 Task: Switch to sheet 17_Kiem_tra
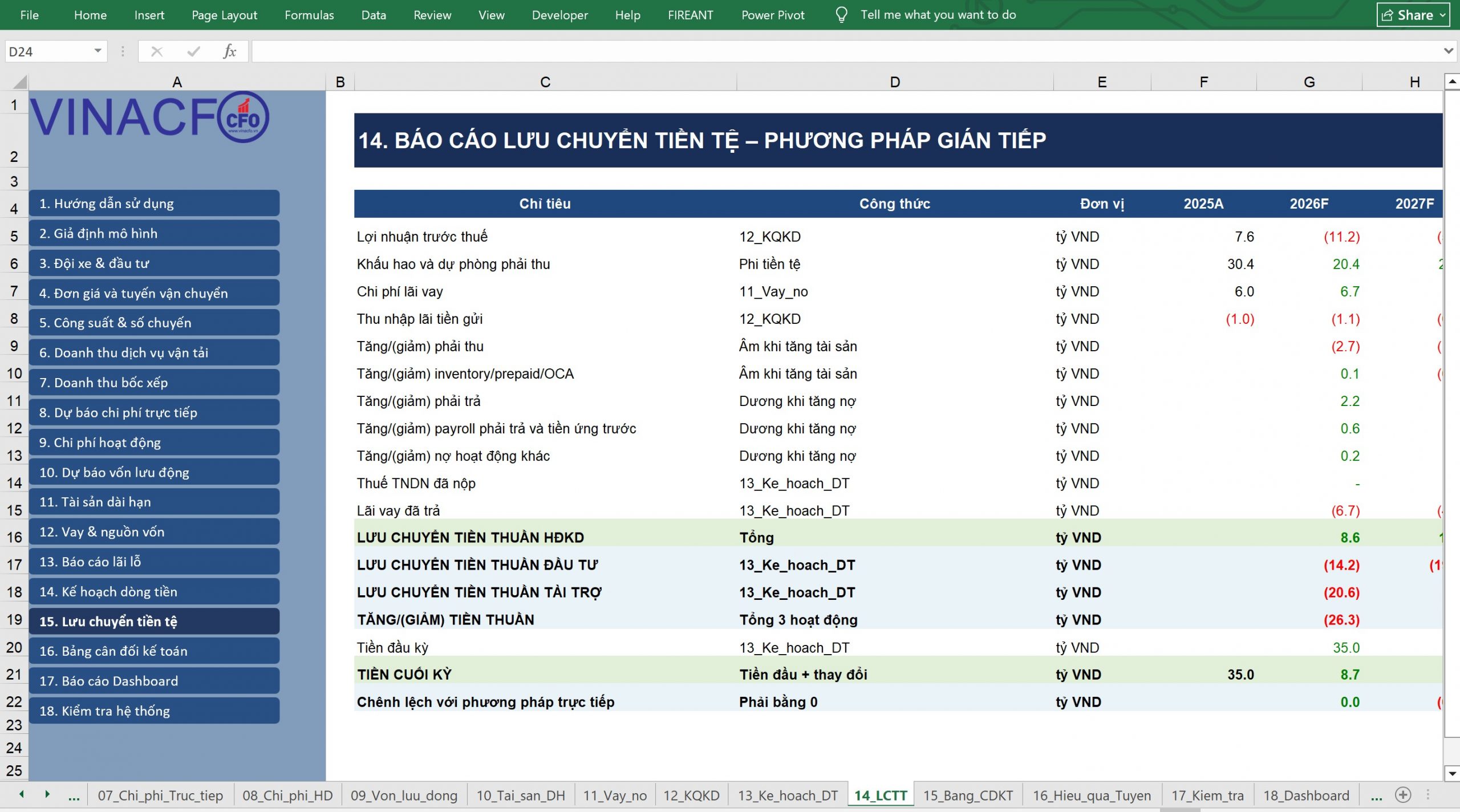pyautogui.click(x=1207, y=795)
